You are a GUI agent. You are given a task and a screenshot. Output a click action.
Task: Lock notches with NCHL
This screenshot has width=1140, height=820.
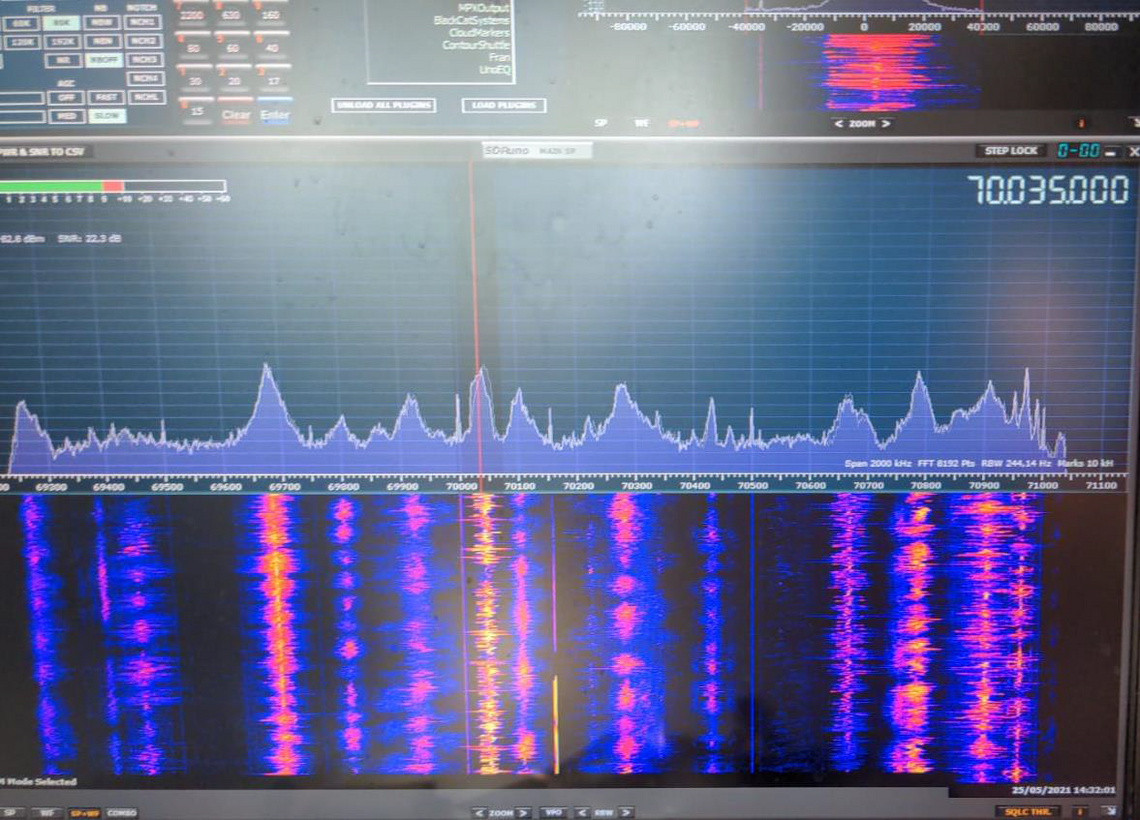point(147,97)
